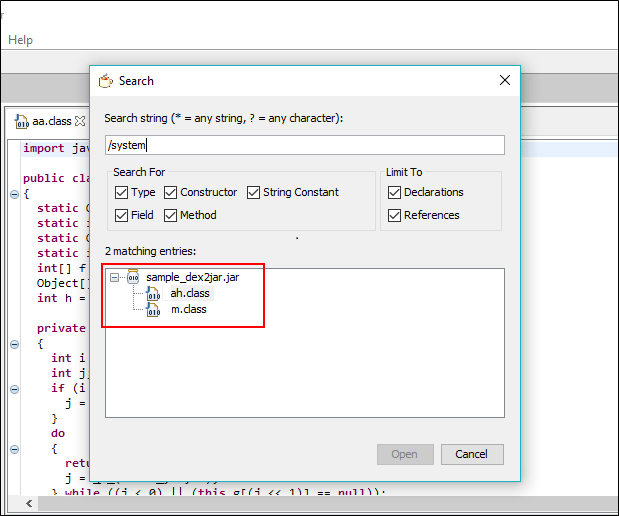Disable the String Constant option
Viewport: 619px width, 516px height.
coord(253,192)
